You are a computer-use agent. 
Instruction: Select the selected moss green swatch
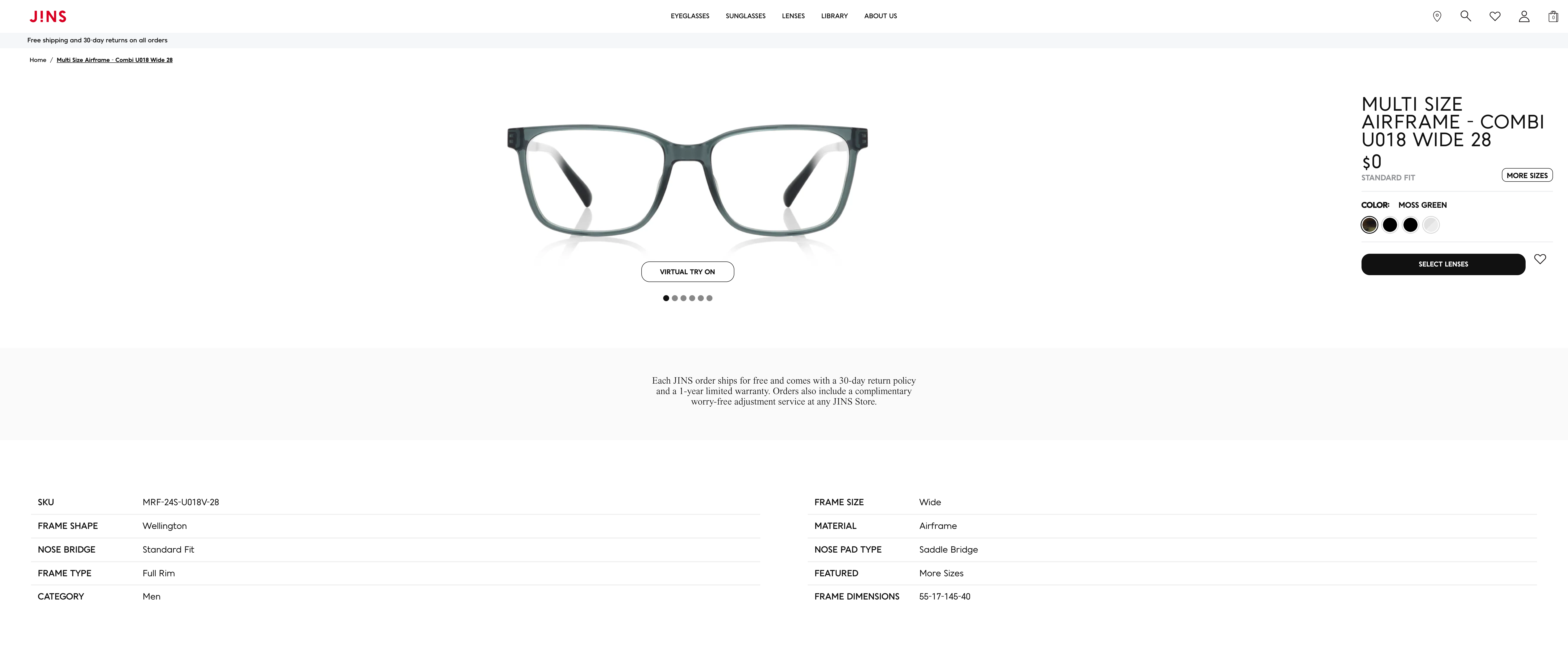[1369, 225]
